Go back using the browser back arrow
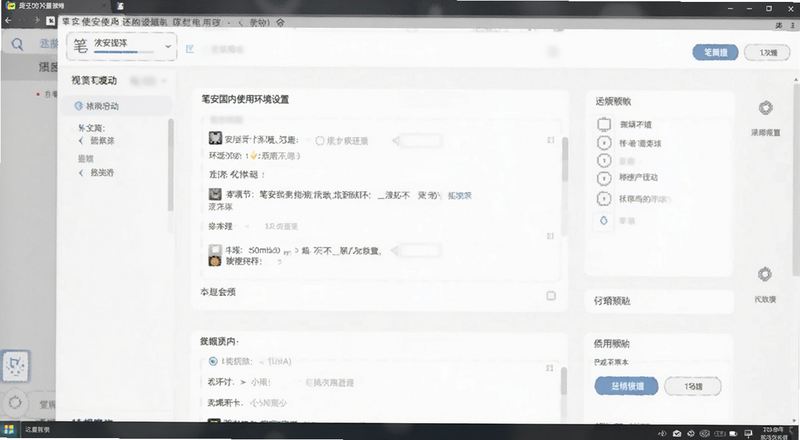Screen dimensions: 800x440 [x=8, y=20]
